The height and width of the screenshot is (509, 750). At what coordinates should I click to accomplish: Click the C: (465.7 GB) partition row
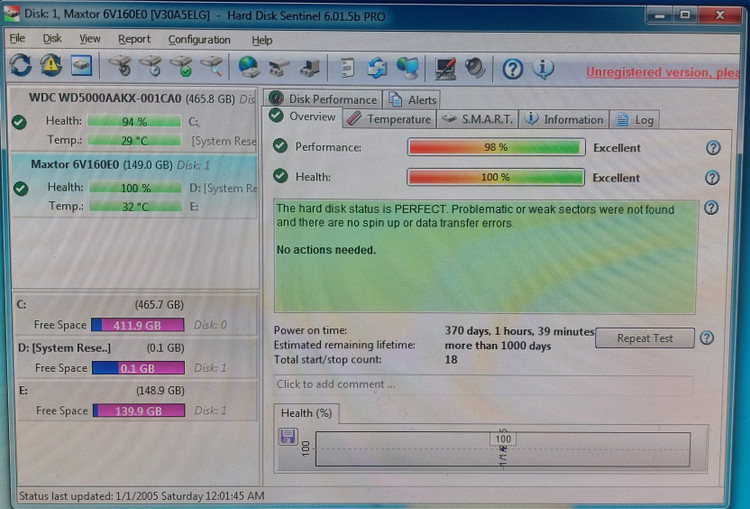[137, 315]
